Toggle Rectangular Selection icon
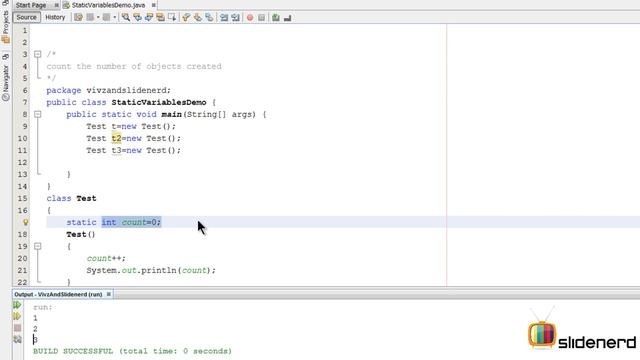The height and width of the screenshot is (360, 640). pos(172,18)
